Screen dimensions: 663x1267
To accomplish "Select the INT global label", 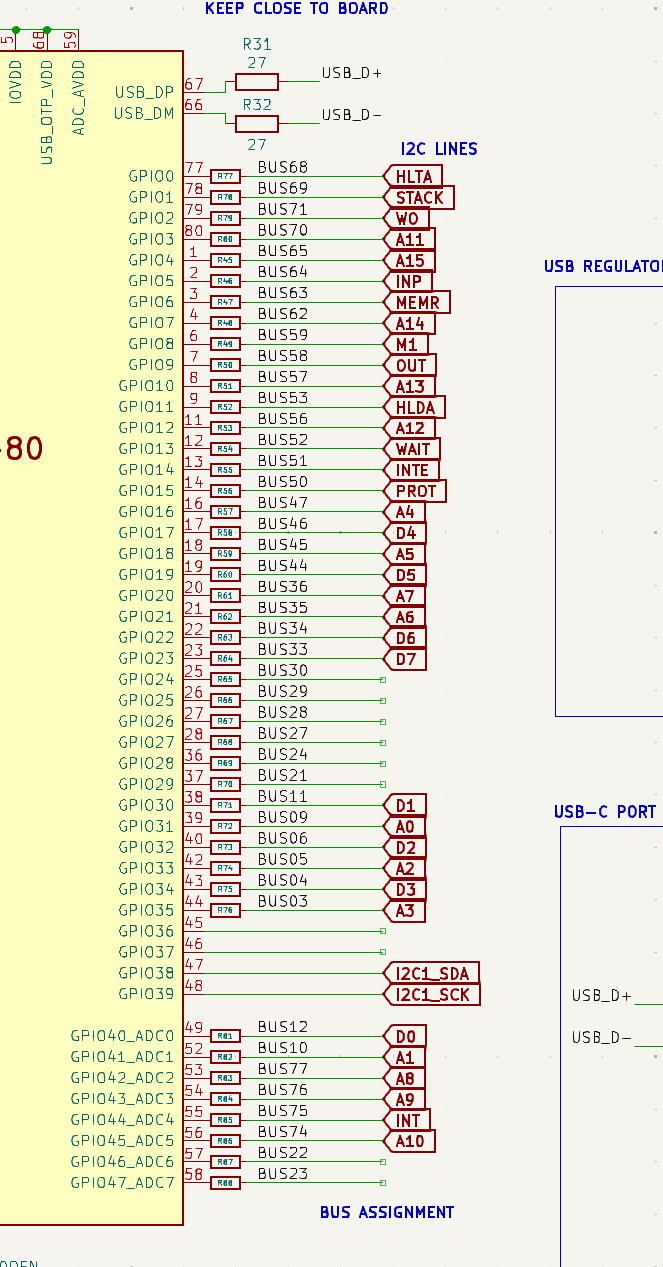I will click(407, 1120).
